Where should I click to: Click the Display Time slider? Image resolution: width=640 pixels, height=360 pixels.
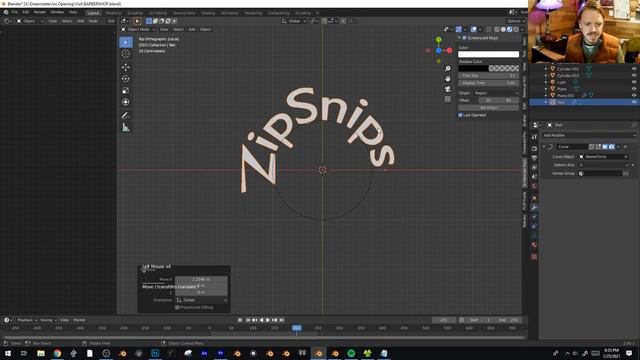click(x=489, y=83)
